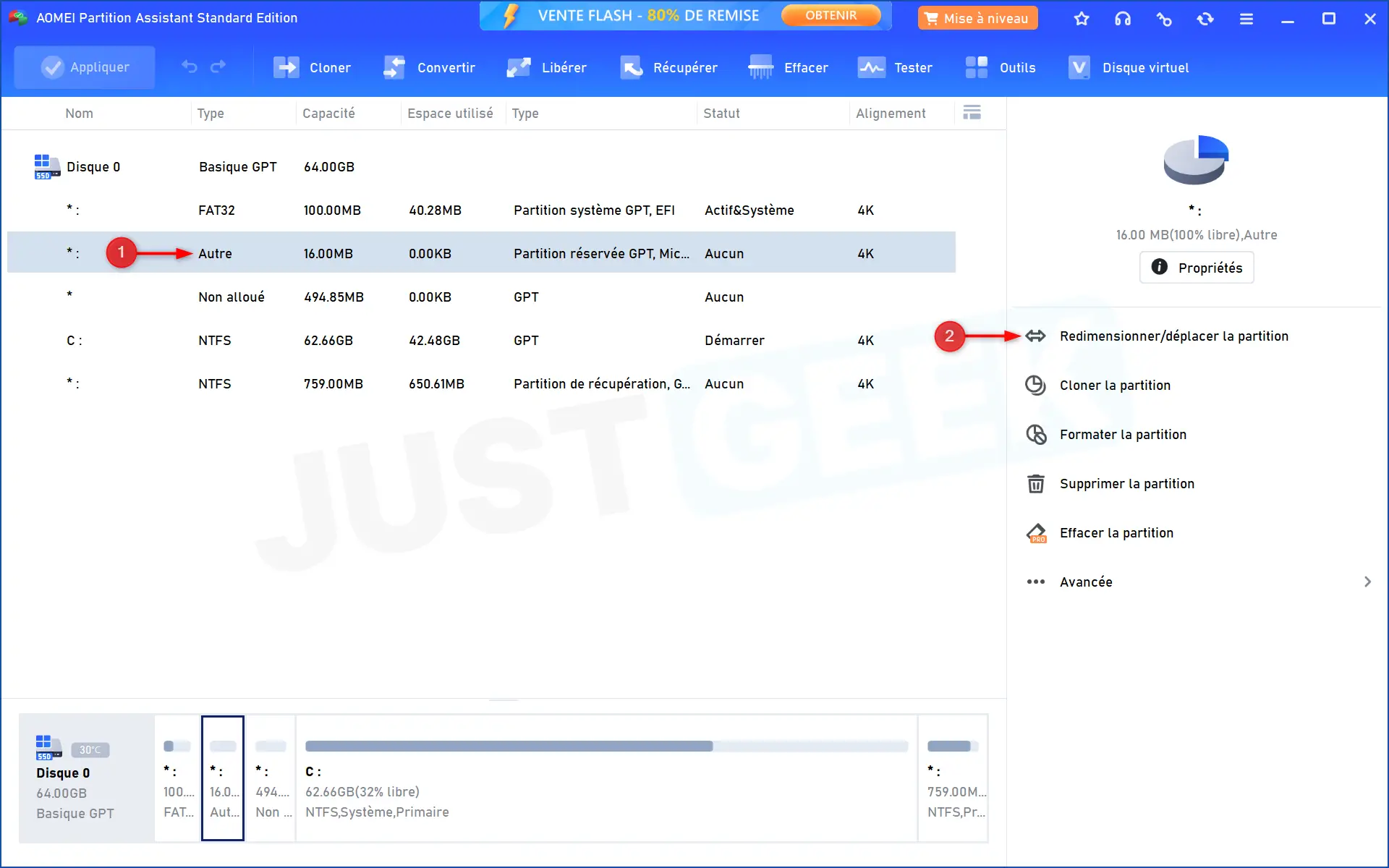Click the Cloner arrow icon in toolbar

[x=286, y=67]
